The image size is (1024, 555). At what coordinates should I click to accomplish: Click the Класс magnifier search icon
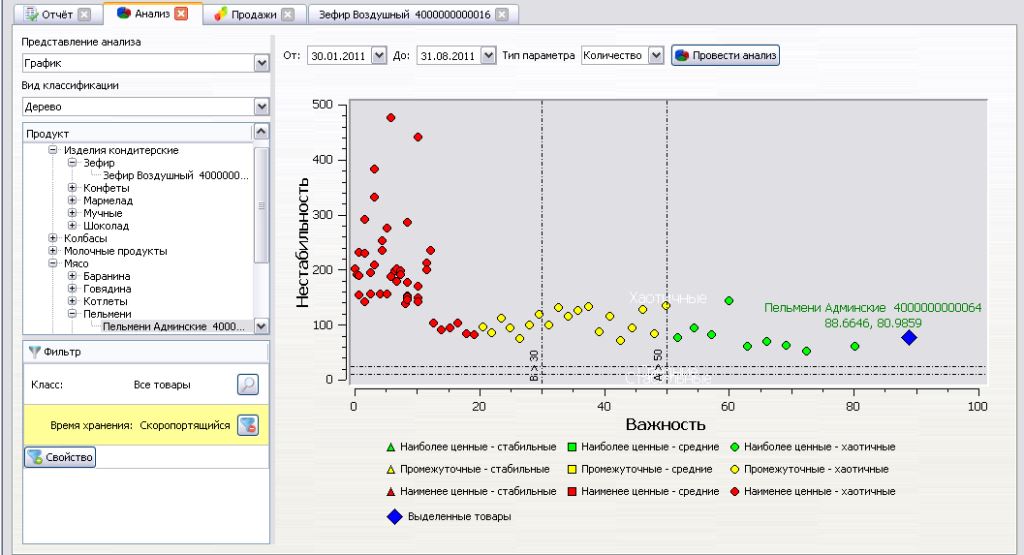(x=248, y=385)
